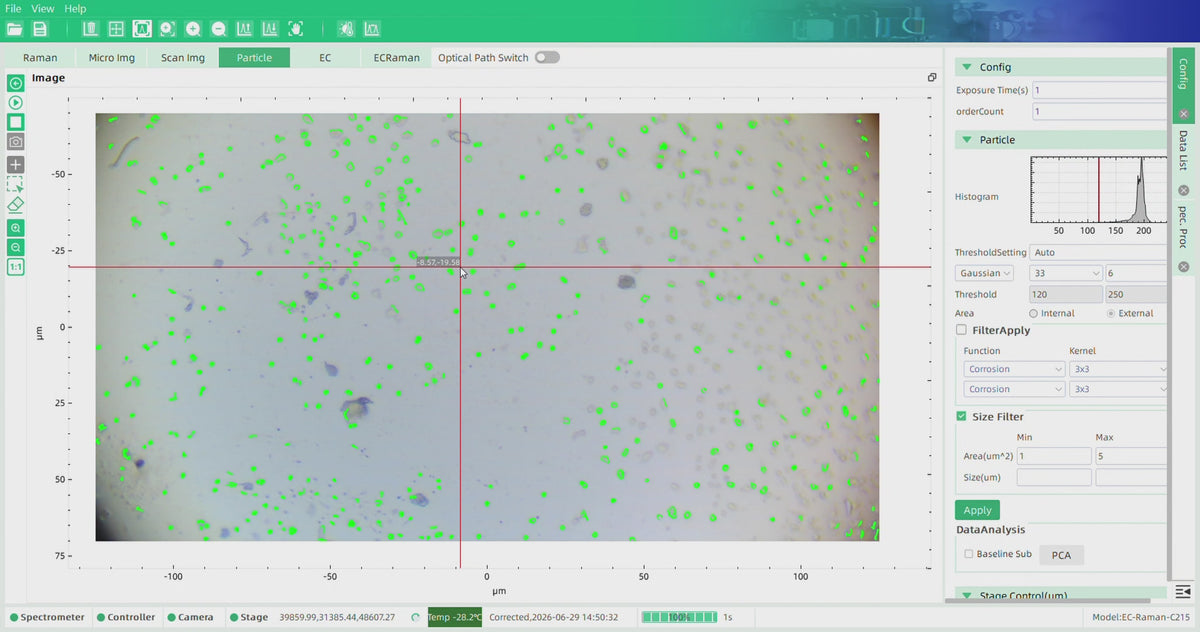Click the auto-fit 'A' frame icon in the toolbar
This screenshot has height=632, width=1200.
point(142,29)
